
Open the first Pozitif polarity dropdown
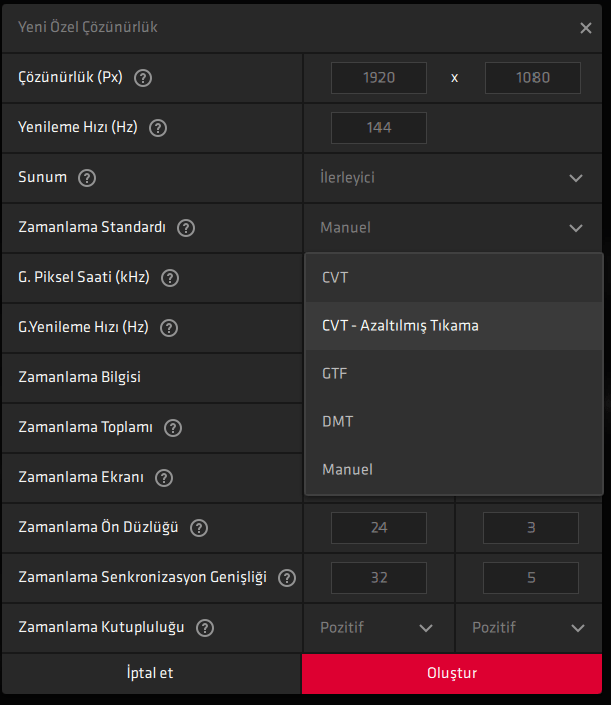(x=378, y=628)
